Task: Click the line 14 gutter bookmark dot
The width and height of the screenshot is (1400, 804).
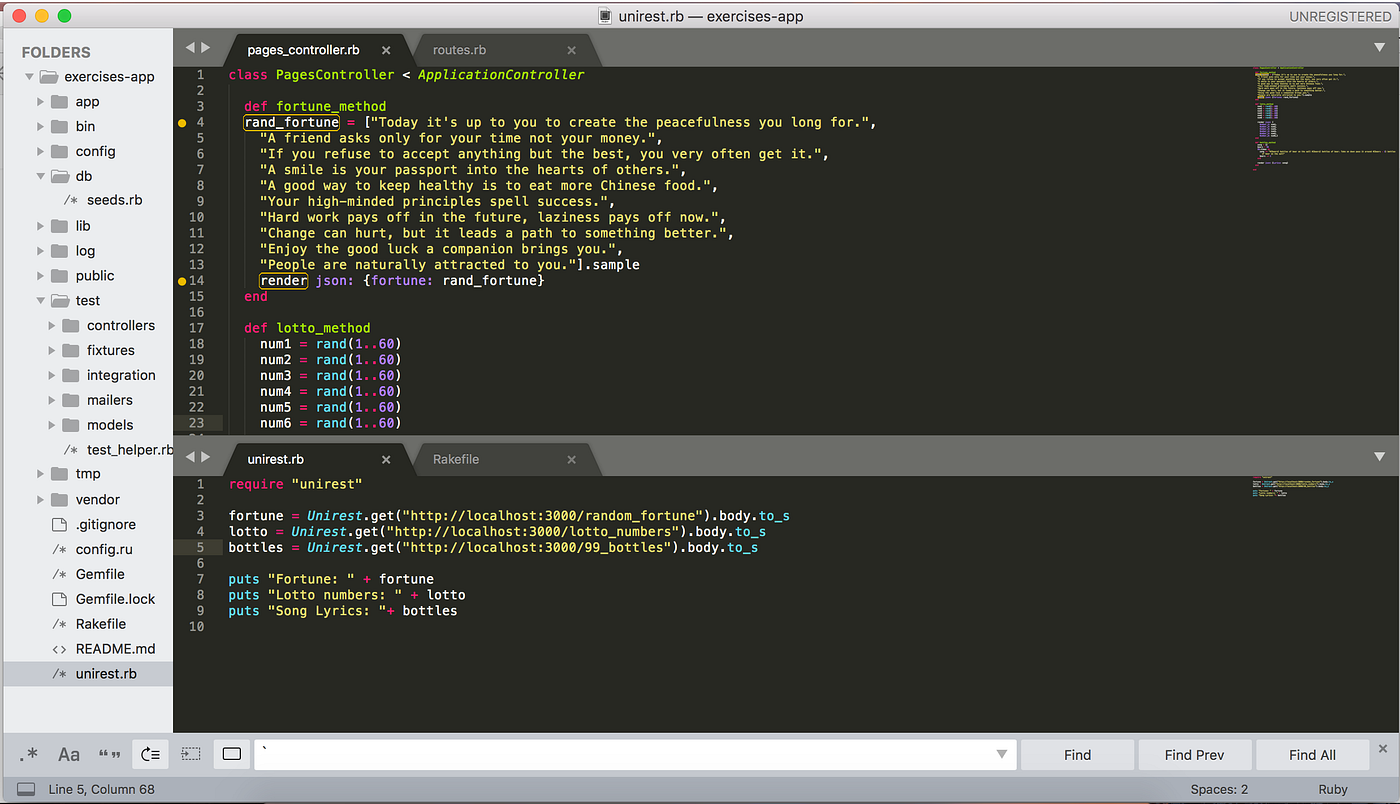Action: [182, 282]
